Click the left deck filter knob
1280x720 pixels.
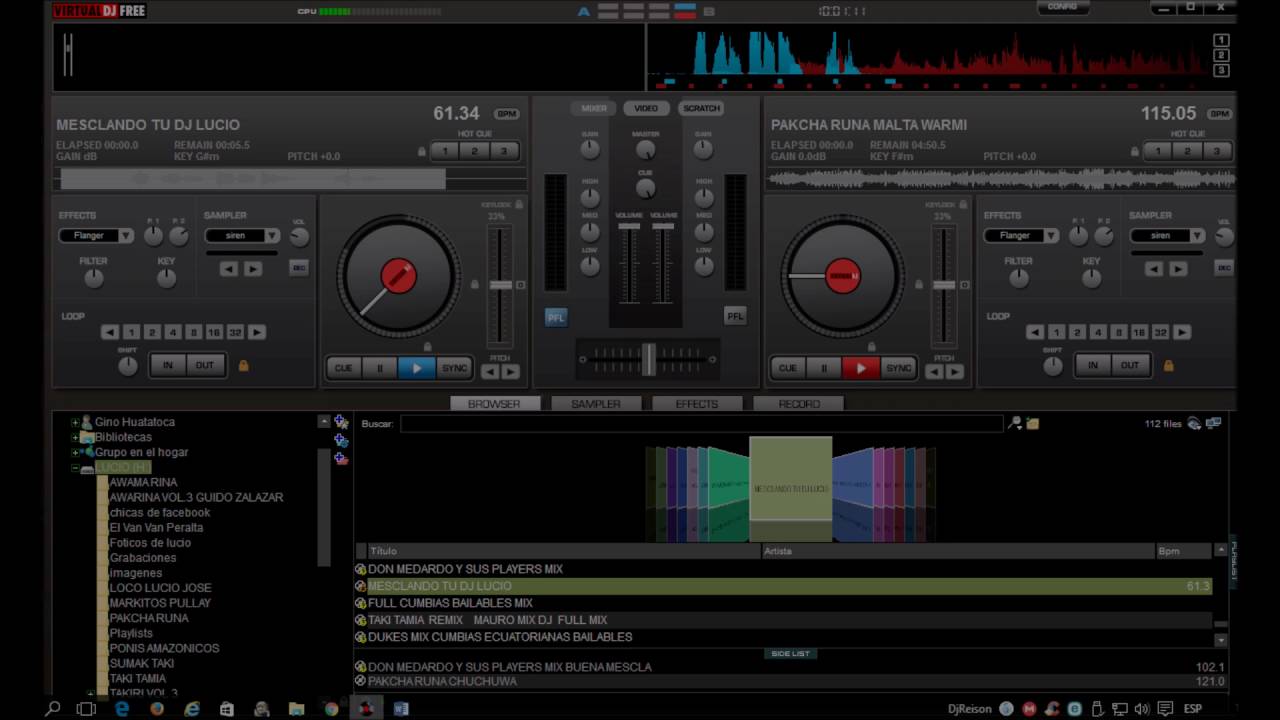93,279
